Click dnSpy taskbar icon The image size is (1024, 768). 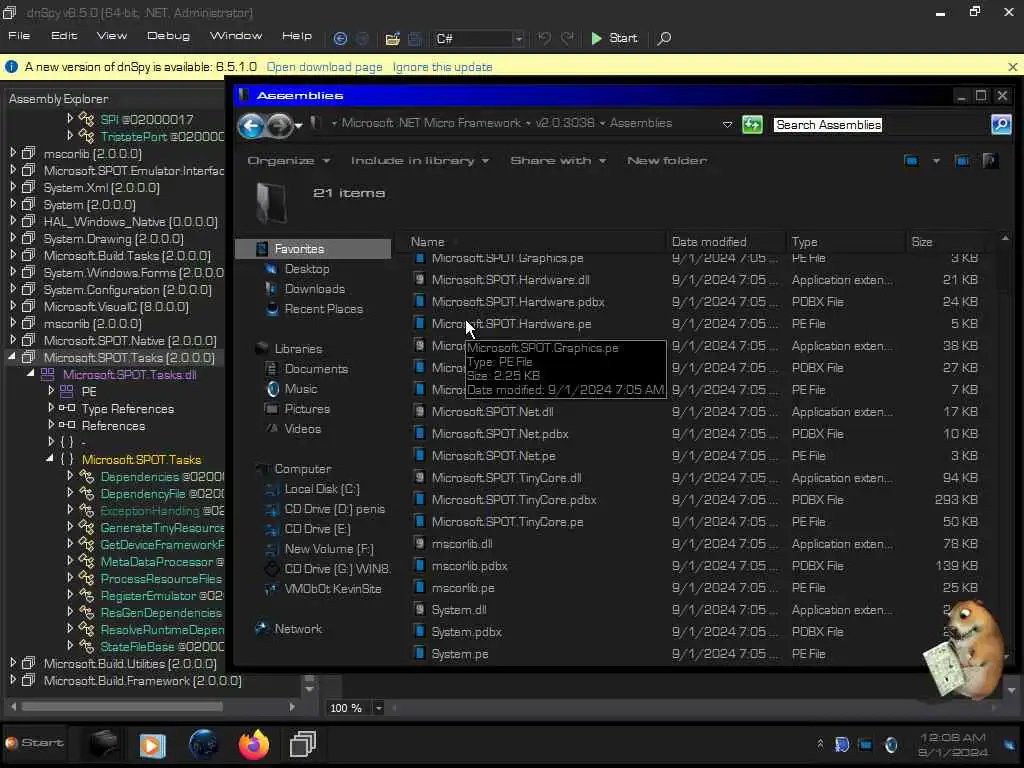coord(302,744)
